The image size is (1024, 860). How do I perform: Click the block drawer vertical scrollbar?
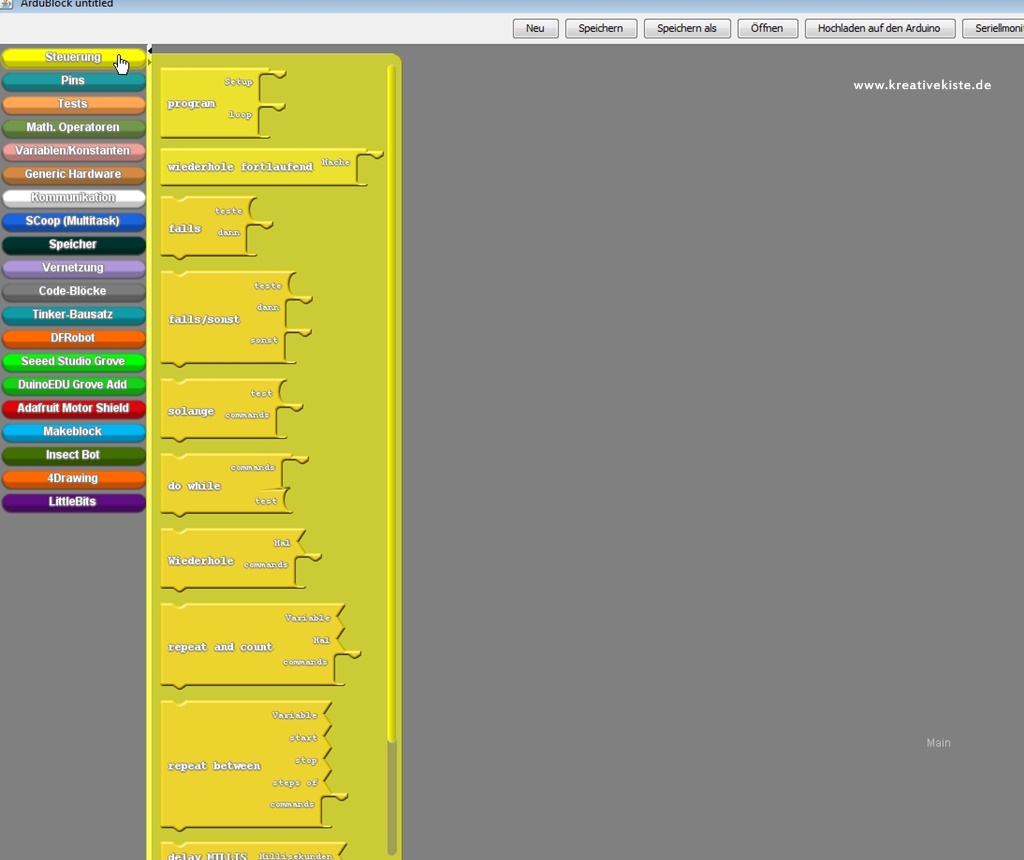(x=391, y=400)
